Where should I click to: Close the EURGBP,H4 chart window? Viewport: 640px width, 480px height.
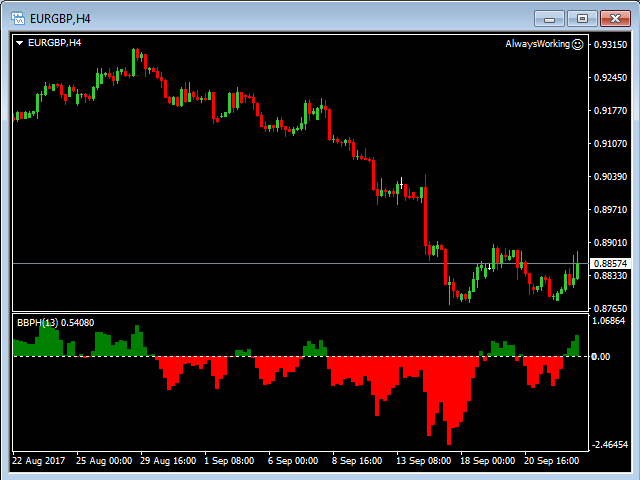click(613, 18)
